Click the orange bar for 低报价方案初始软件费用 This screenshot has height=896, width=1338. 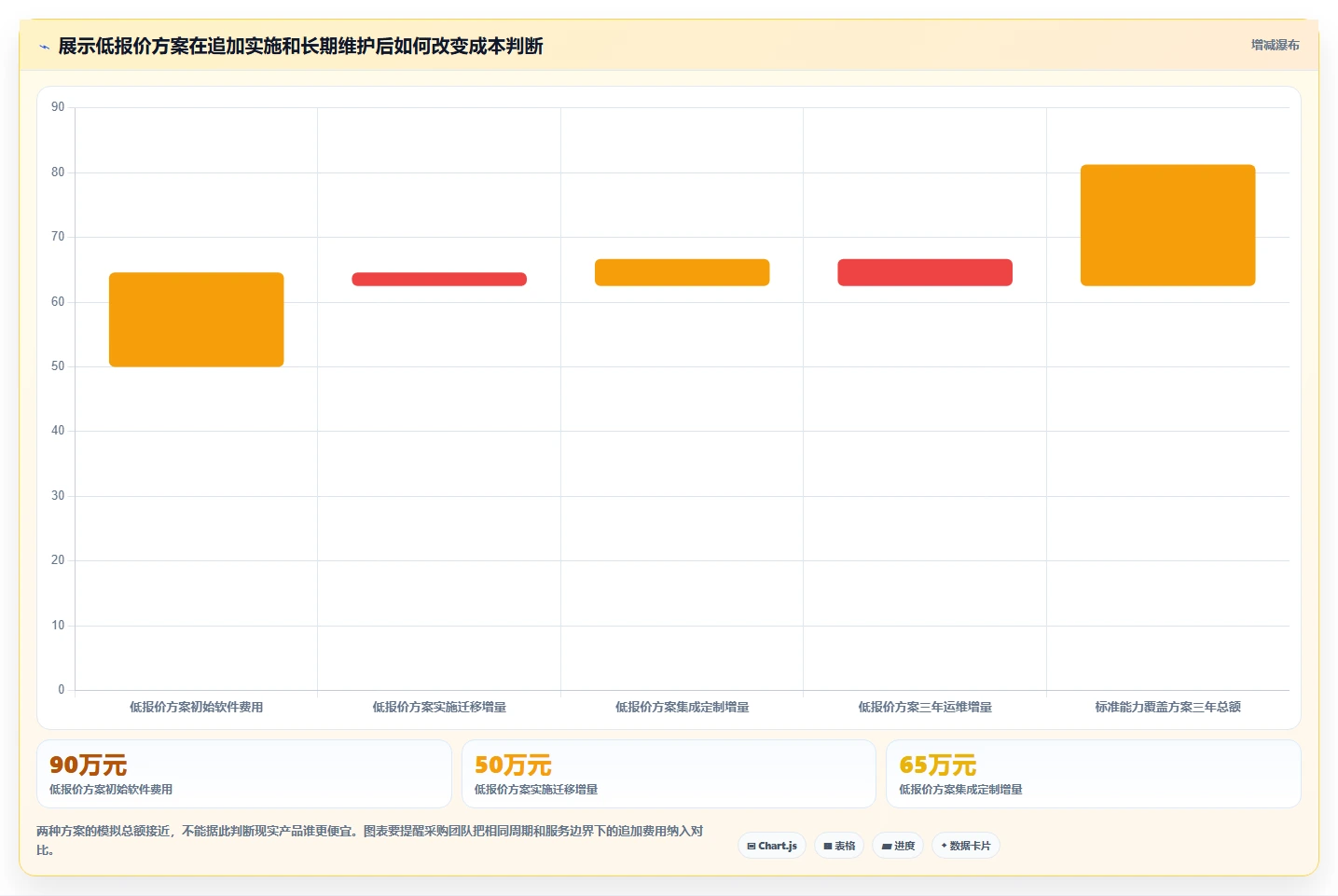[x=197, y=320]
